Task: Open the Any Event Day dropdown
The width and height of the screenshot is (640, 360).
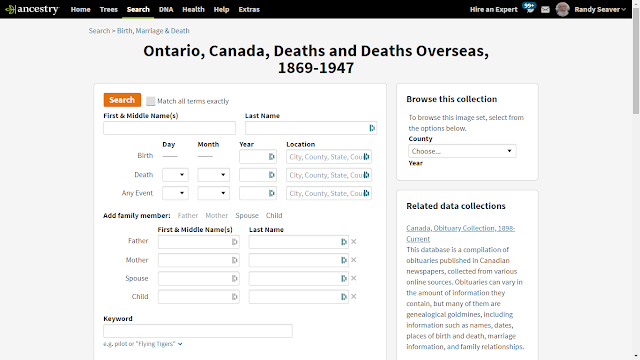Action: (175, 193)
